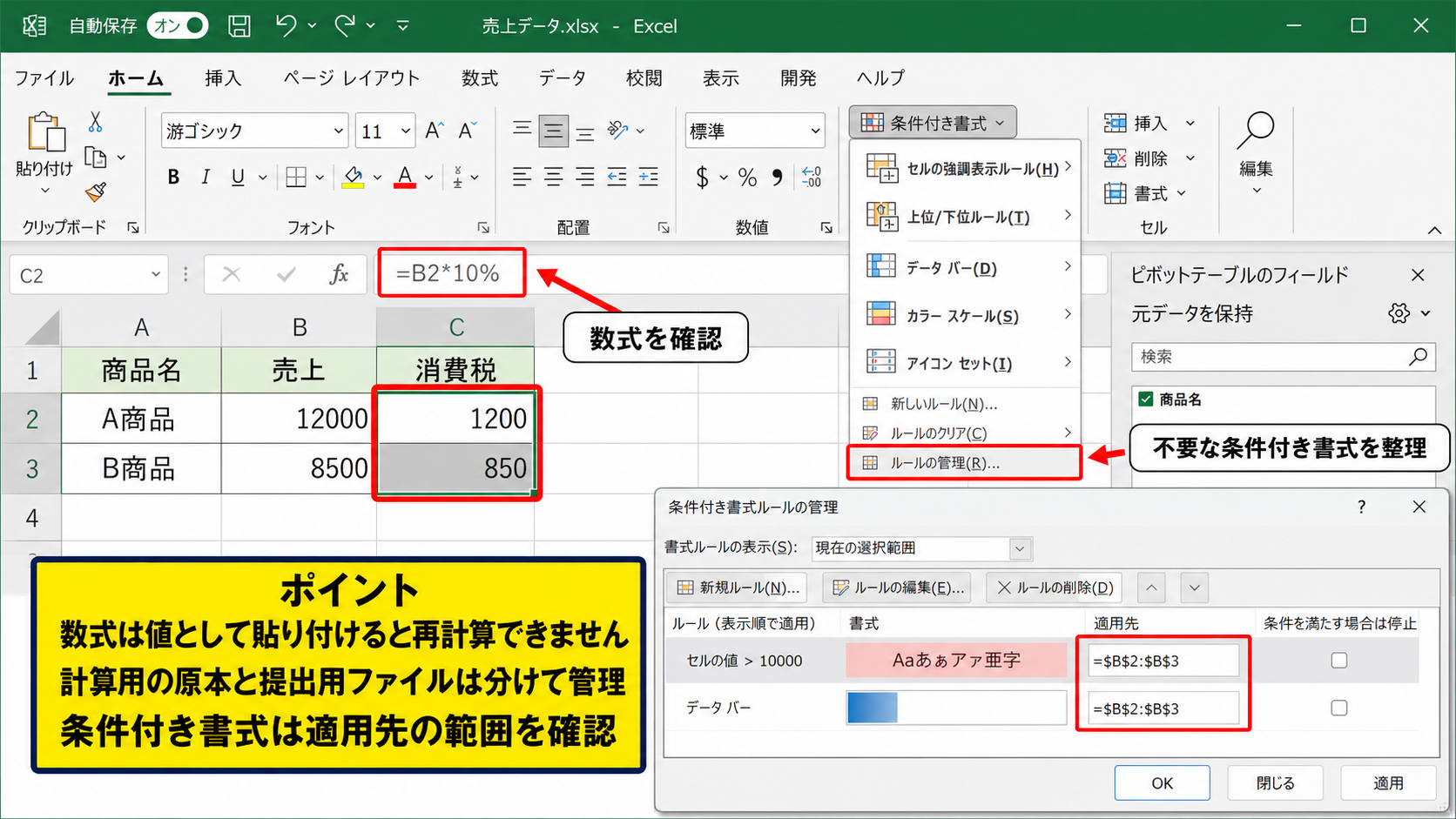Click the Copy icon in clipboard group
The height and width of the screenshot is (819, 1456).
(96, 158)
